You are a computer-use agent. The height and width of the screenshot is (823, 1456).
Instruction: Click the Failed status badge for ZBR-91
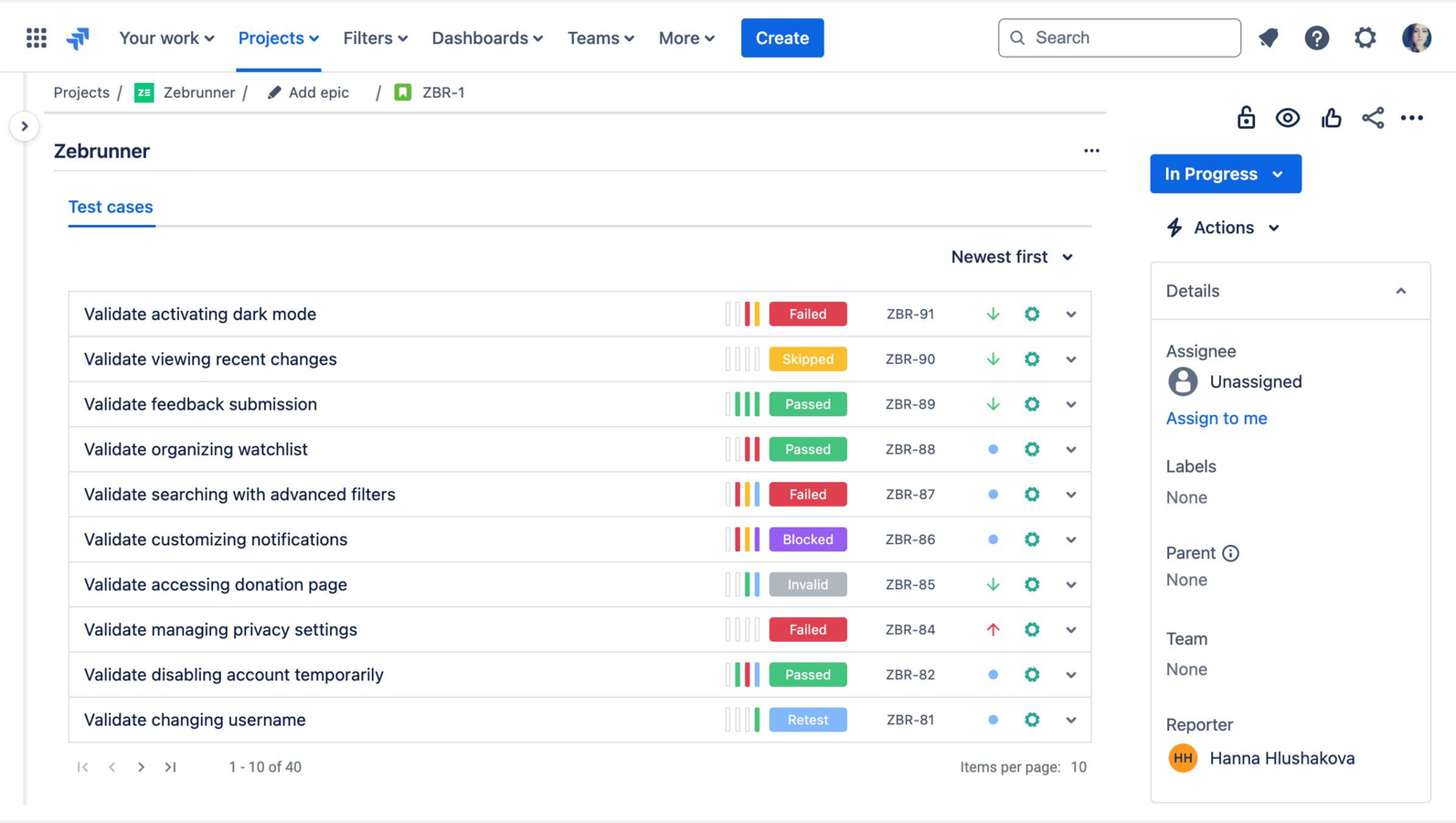click(x=808, y=314)
